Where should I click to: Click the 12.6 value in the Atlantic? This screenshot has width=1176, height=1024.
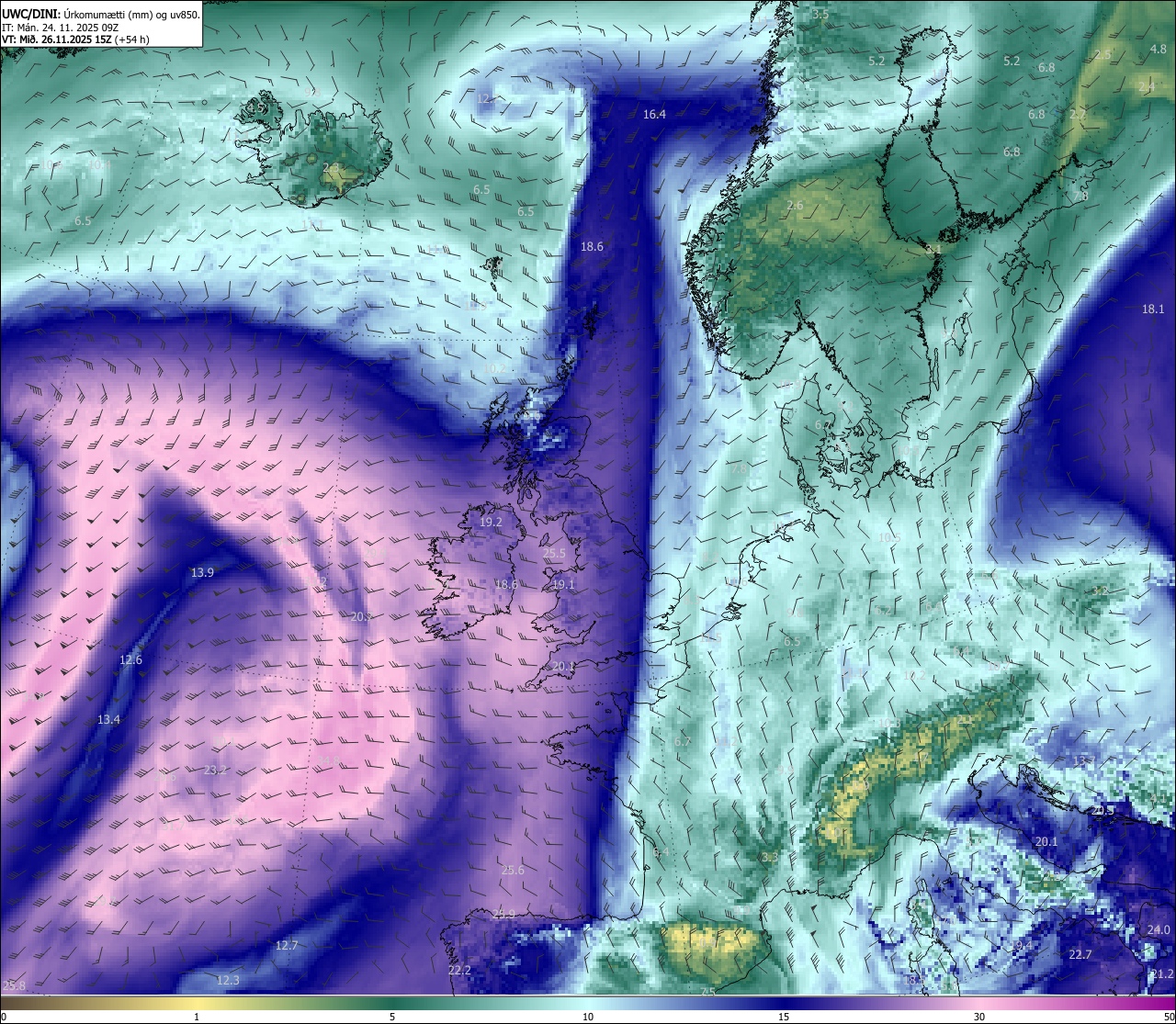(x=130, y=659)
